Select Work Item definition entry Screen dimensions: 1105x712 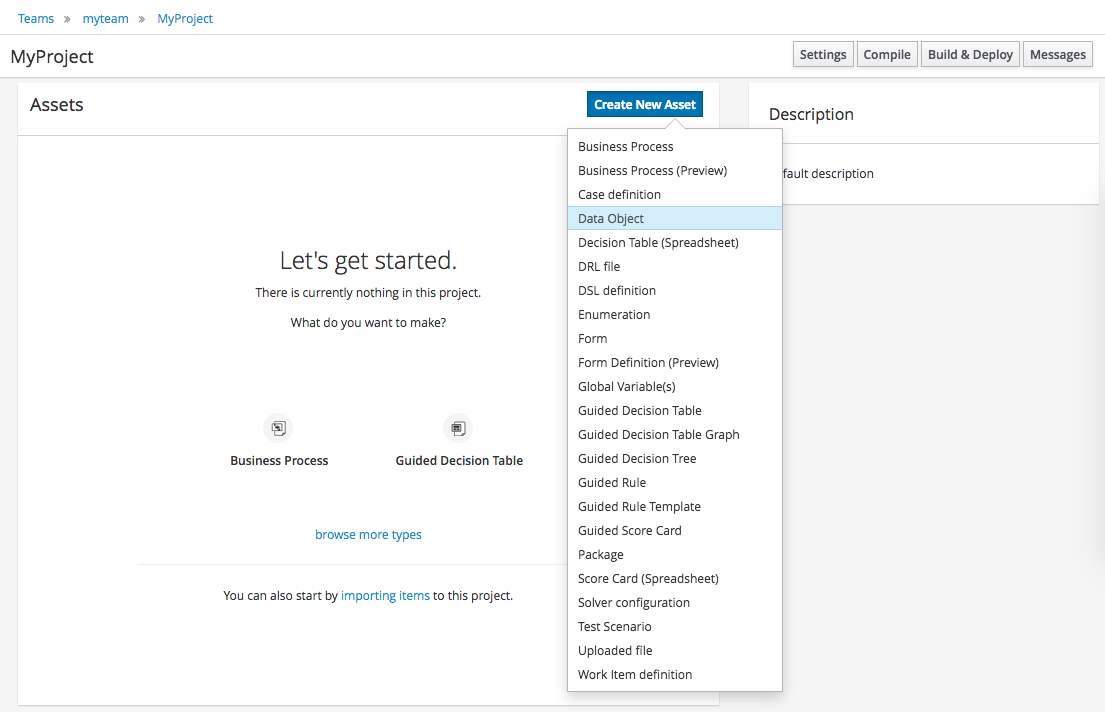point(674,674)
